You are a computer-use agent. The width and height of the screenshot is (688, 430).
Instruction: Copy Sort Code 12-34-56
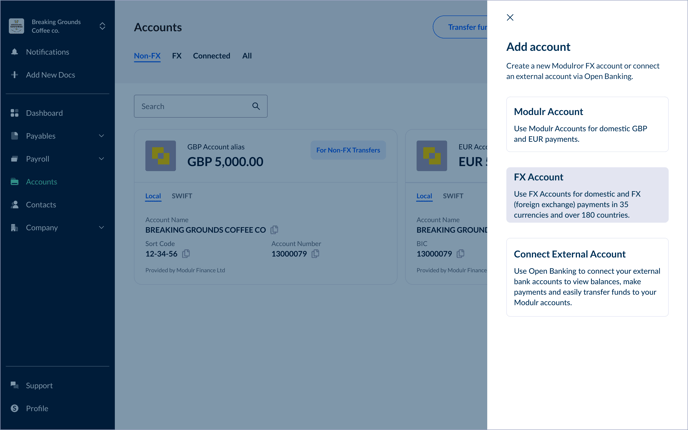(x=186, y=254)
